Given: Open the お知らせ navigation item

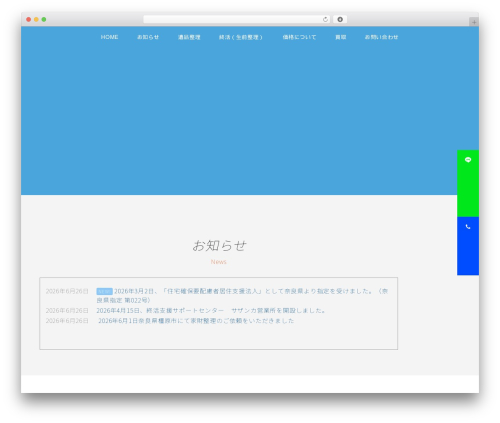Looking at the screenshot, I should click(x=148, y=37).
